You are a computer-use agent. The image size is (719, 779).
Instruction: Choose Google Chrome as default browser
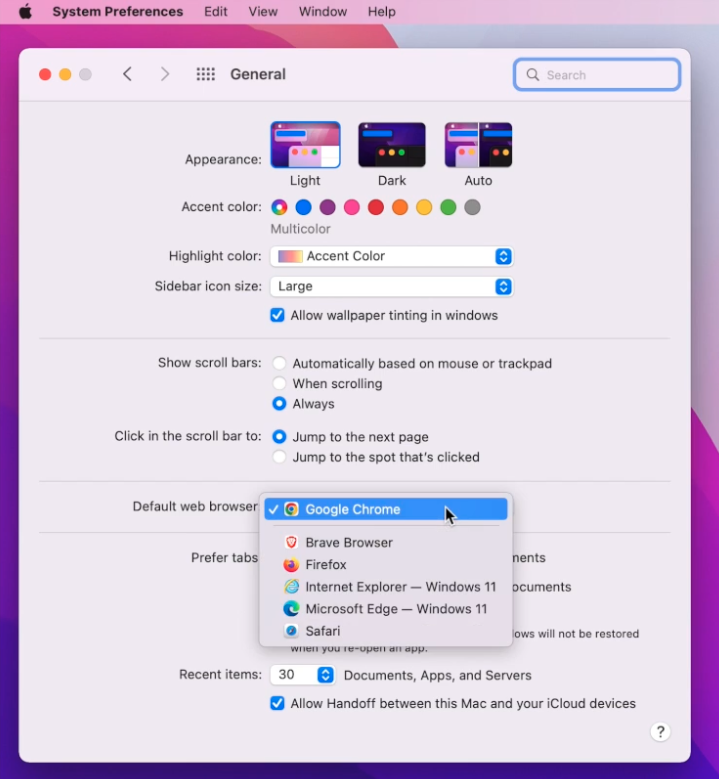[386, 509]
